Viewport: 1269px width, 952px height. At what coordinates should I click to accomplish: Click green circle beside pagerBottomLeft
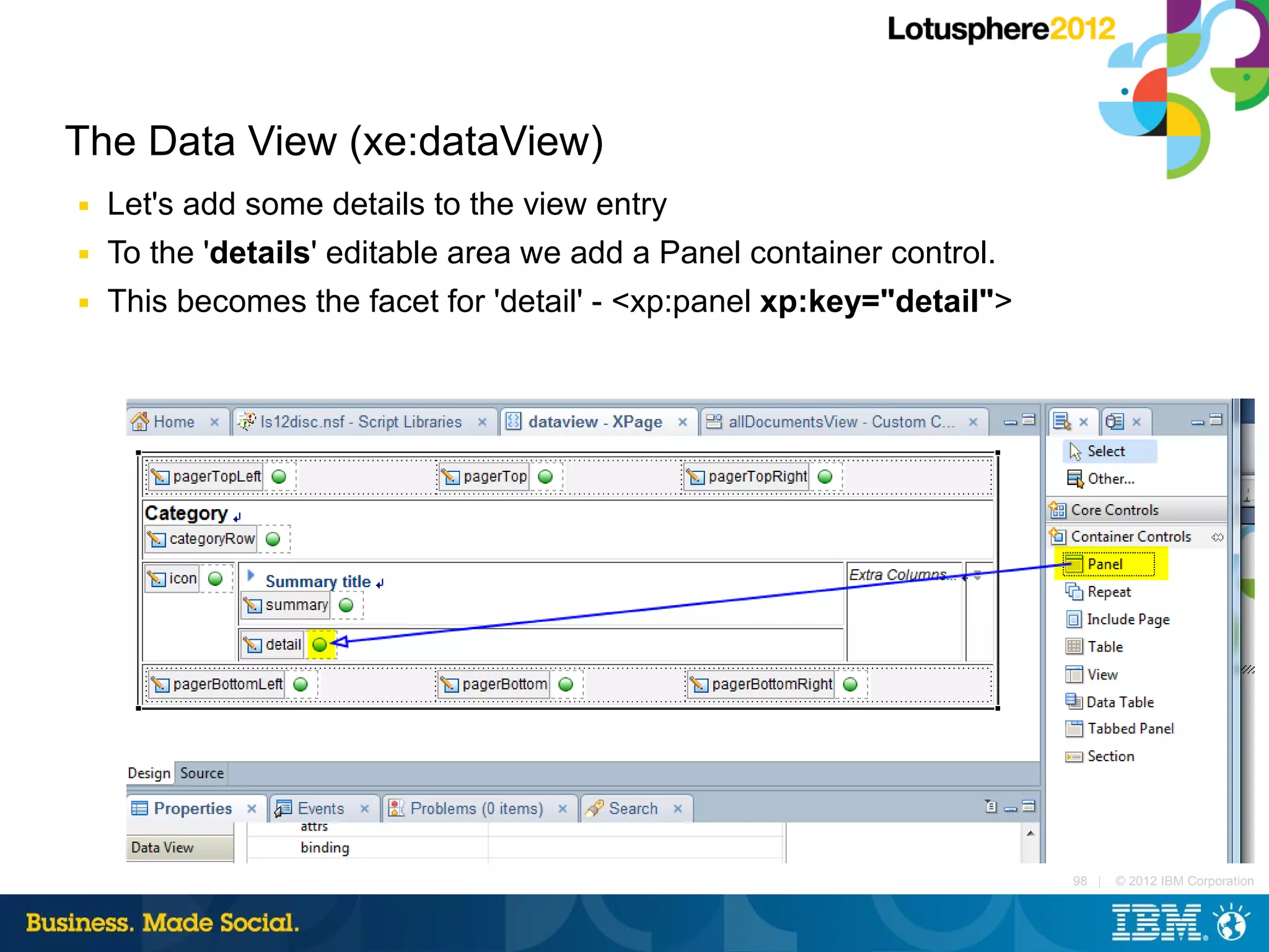tap(301, 684)
